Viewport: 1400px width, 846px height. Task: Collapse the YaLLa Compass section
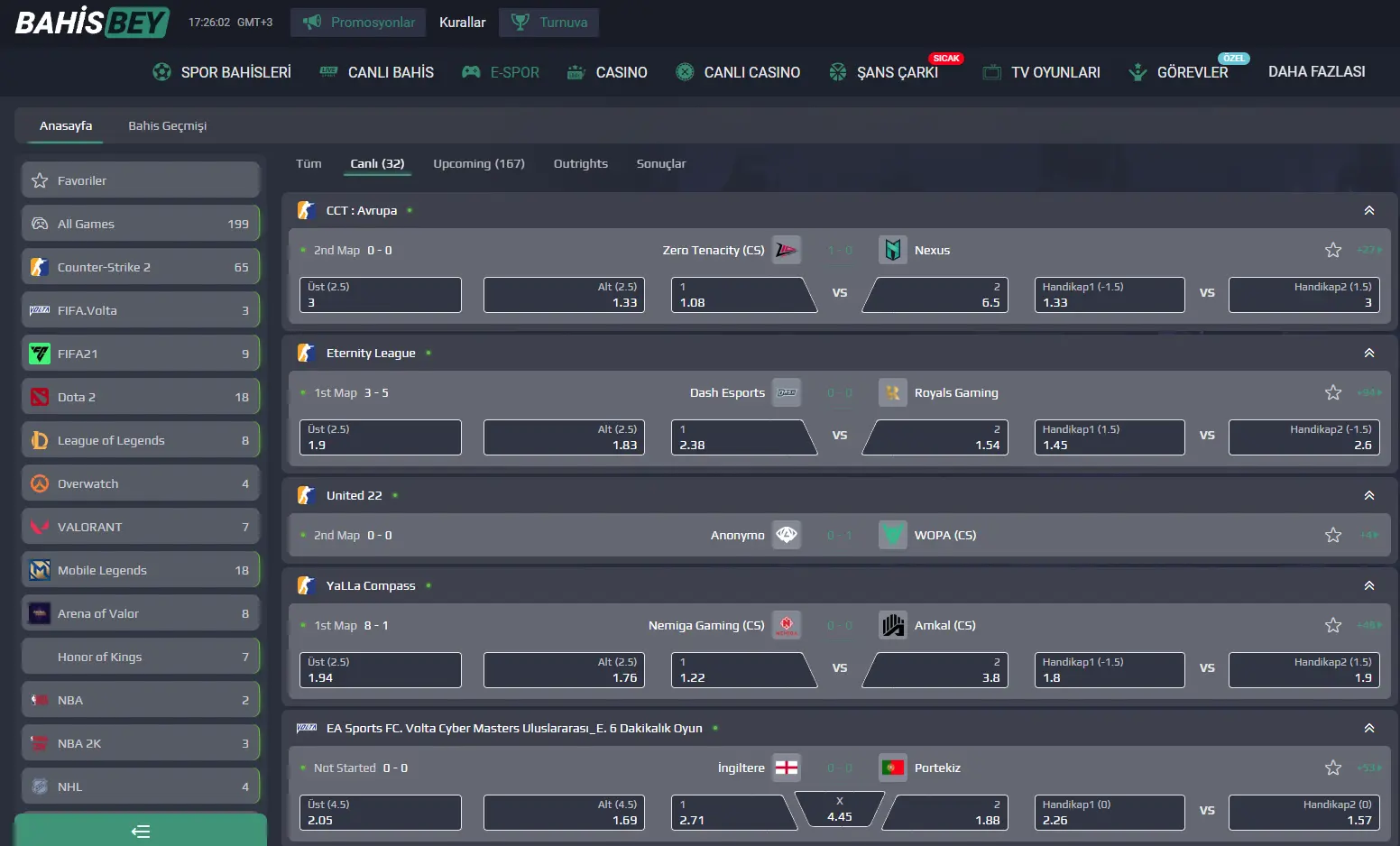pyautogui.click(x=1369, y=585)
